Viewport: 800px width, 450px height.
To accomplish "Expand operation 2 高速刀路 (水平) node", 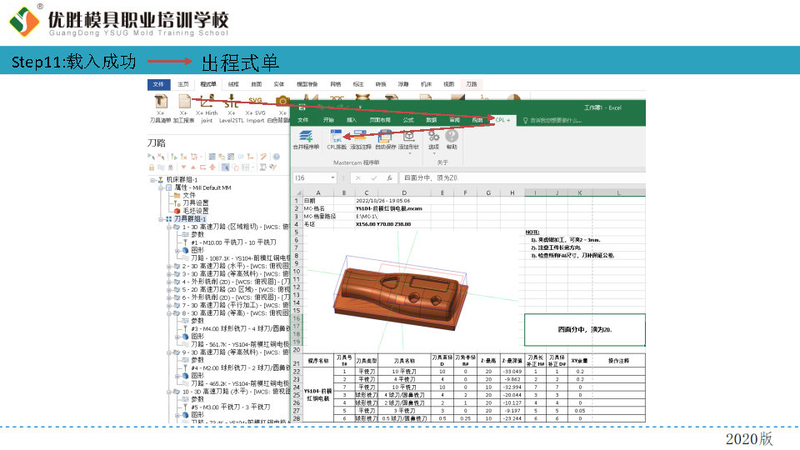I will [169, 266].
